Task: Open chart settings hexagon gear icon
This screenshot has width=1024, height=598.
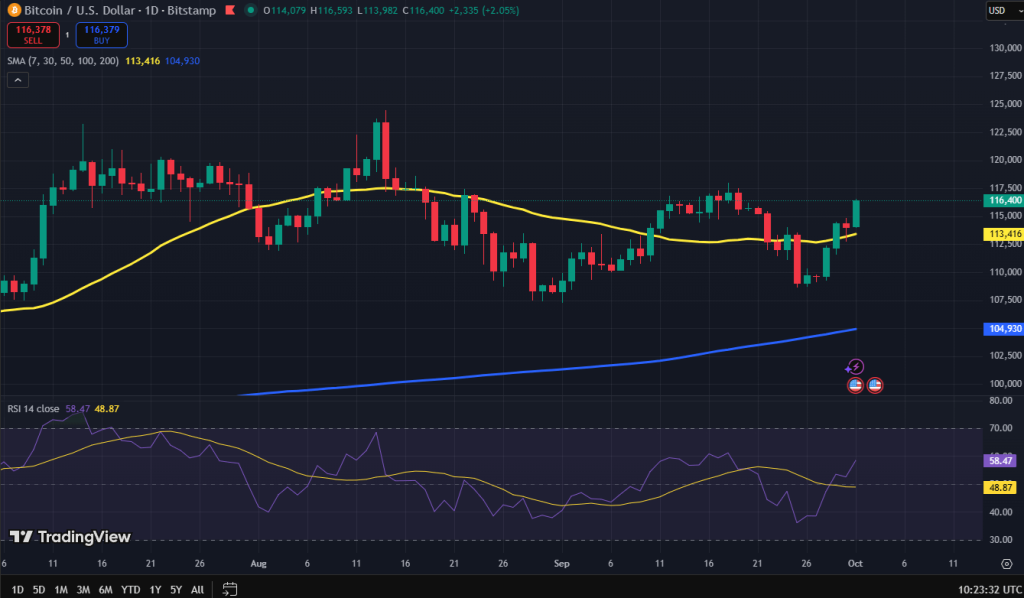Action: (1006, 563)
